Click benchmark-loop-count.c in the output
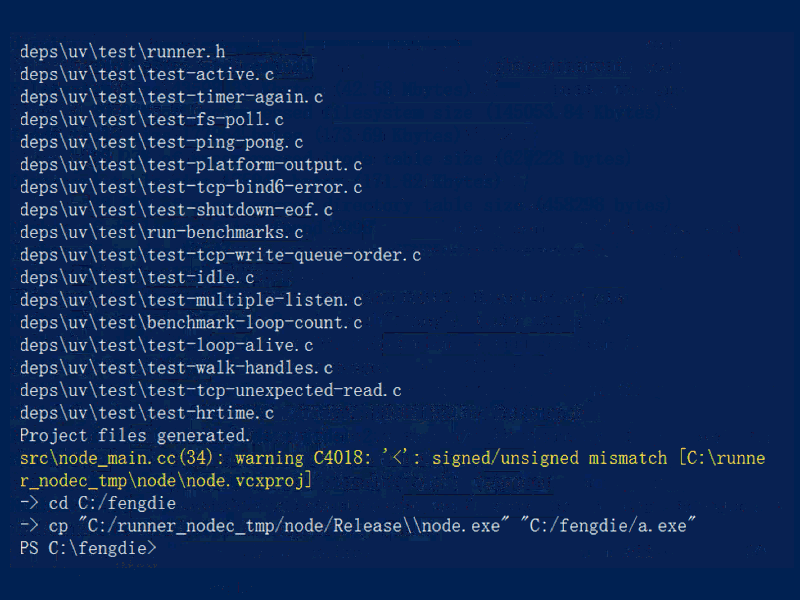This screenshot has width=800, height=600. pyautogui.click(x=191, y=323)
